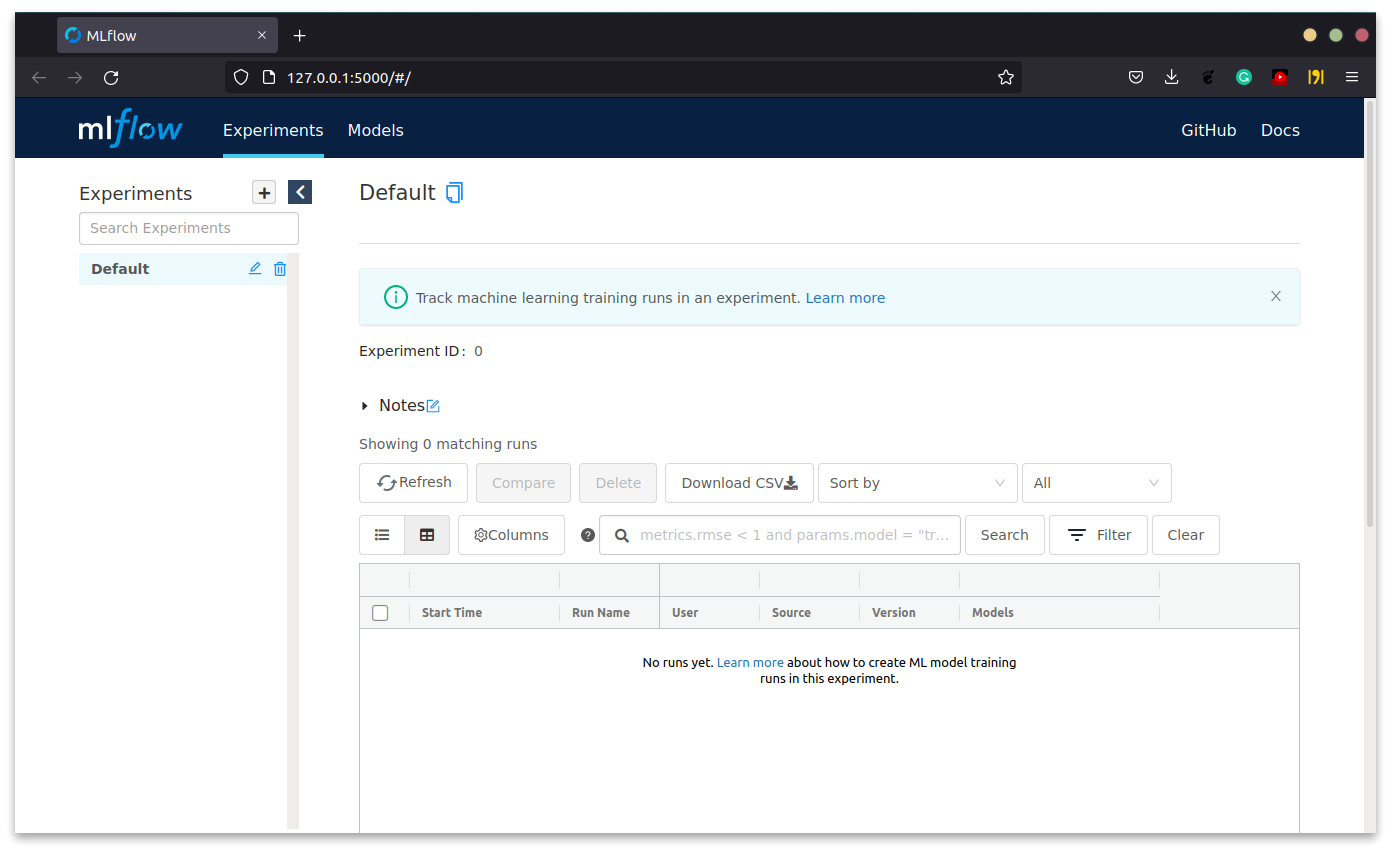
Task: Click the browser address bar
Action: click(x=623, y=77)
